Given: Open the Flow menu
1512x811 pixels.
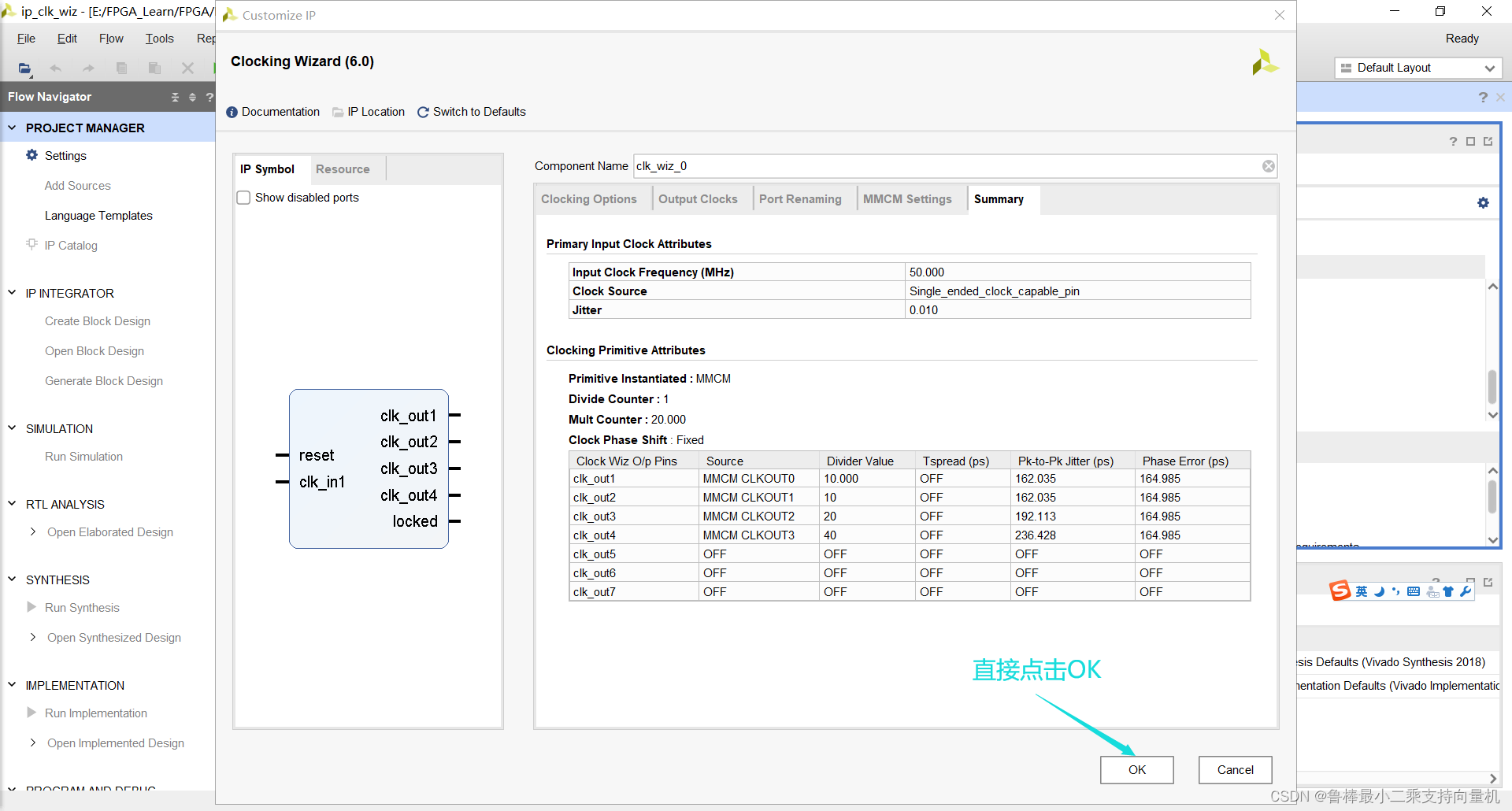Looking at the screenshot, I should tap(111, 39).
